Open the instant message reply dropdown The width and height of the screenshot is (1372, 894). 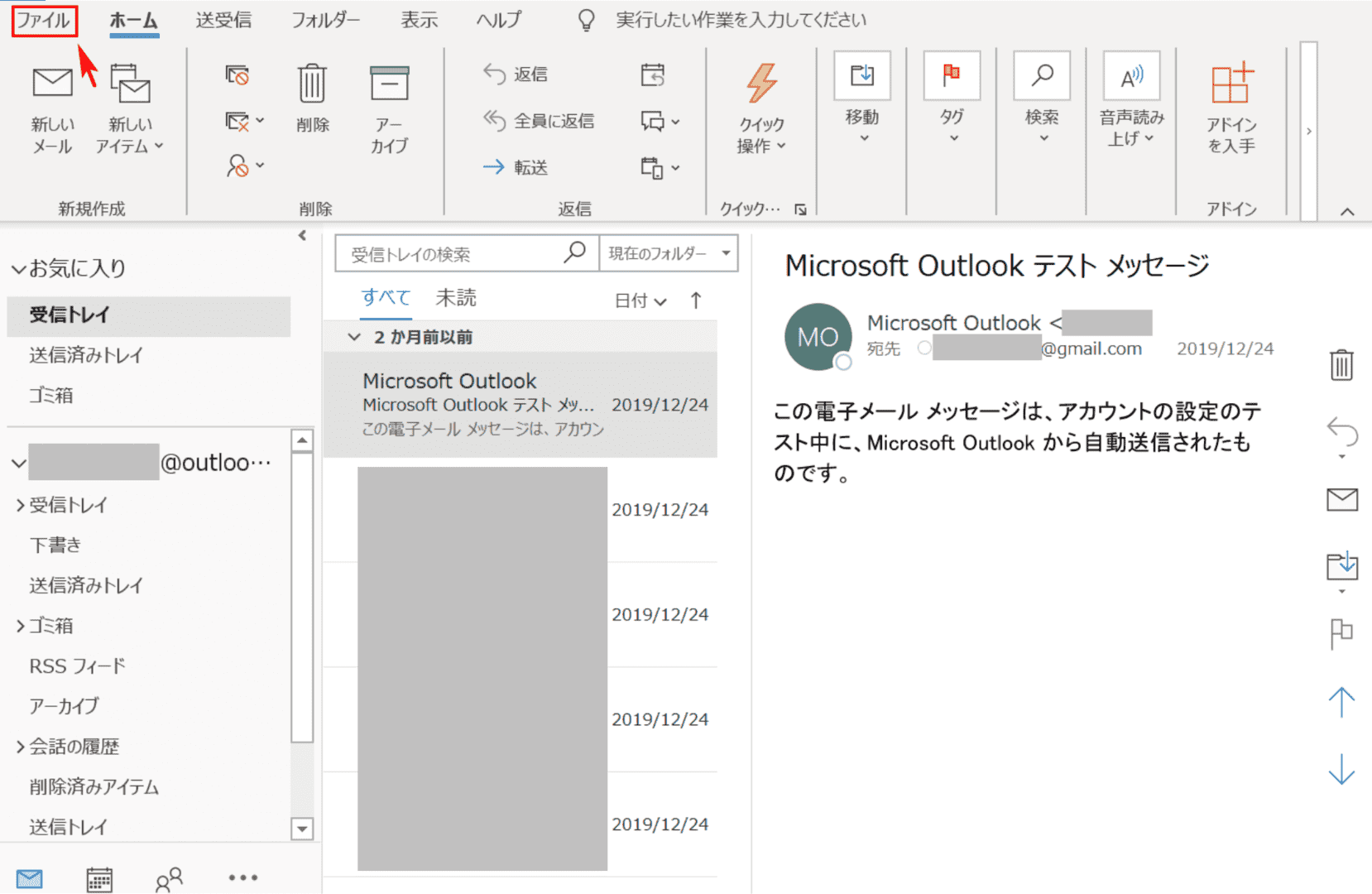coord(660,122)
